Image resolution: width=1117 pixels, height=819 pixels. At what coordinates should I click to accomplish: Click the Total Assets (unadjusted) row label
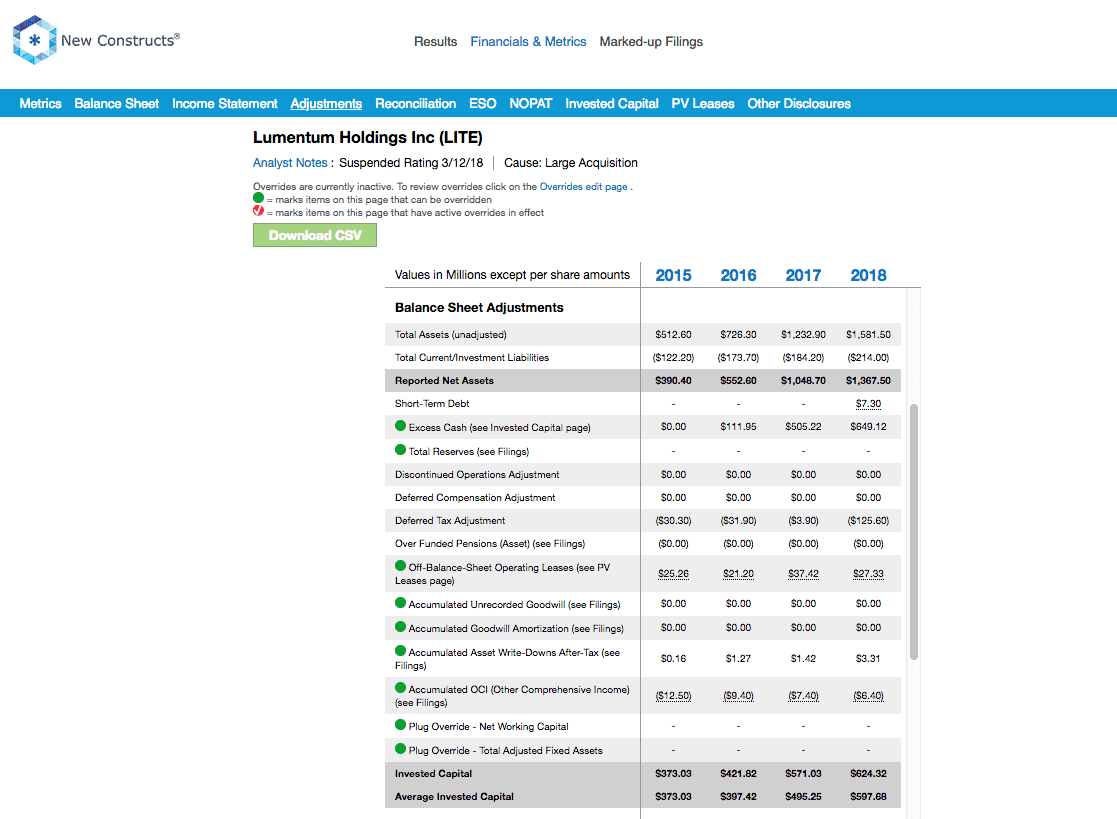click(x=450, y=335)
